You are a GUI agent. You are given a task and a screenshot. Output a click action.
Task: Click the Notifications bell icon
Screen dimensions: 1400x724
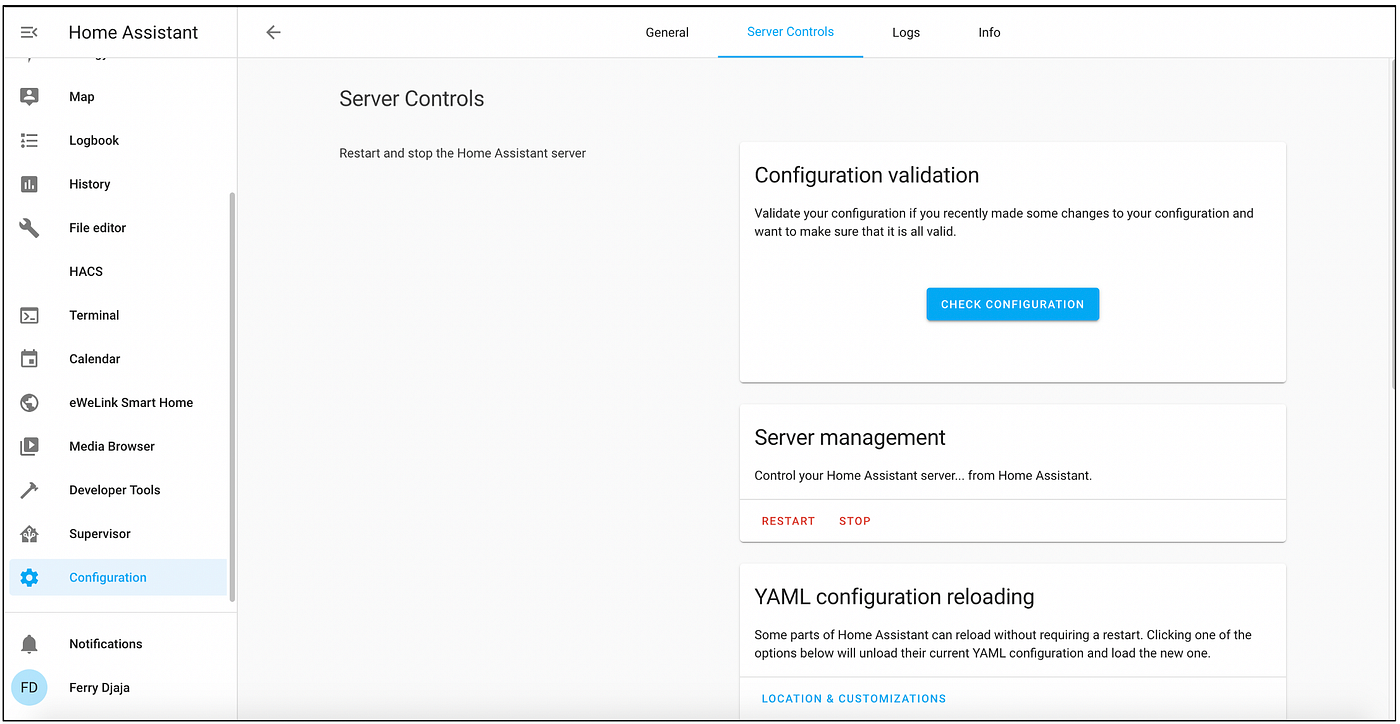coord(29,644)
